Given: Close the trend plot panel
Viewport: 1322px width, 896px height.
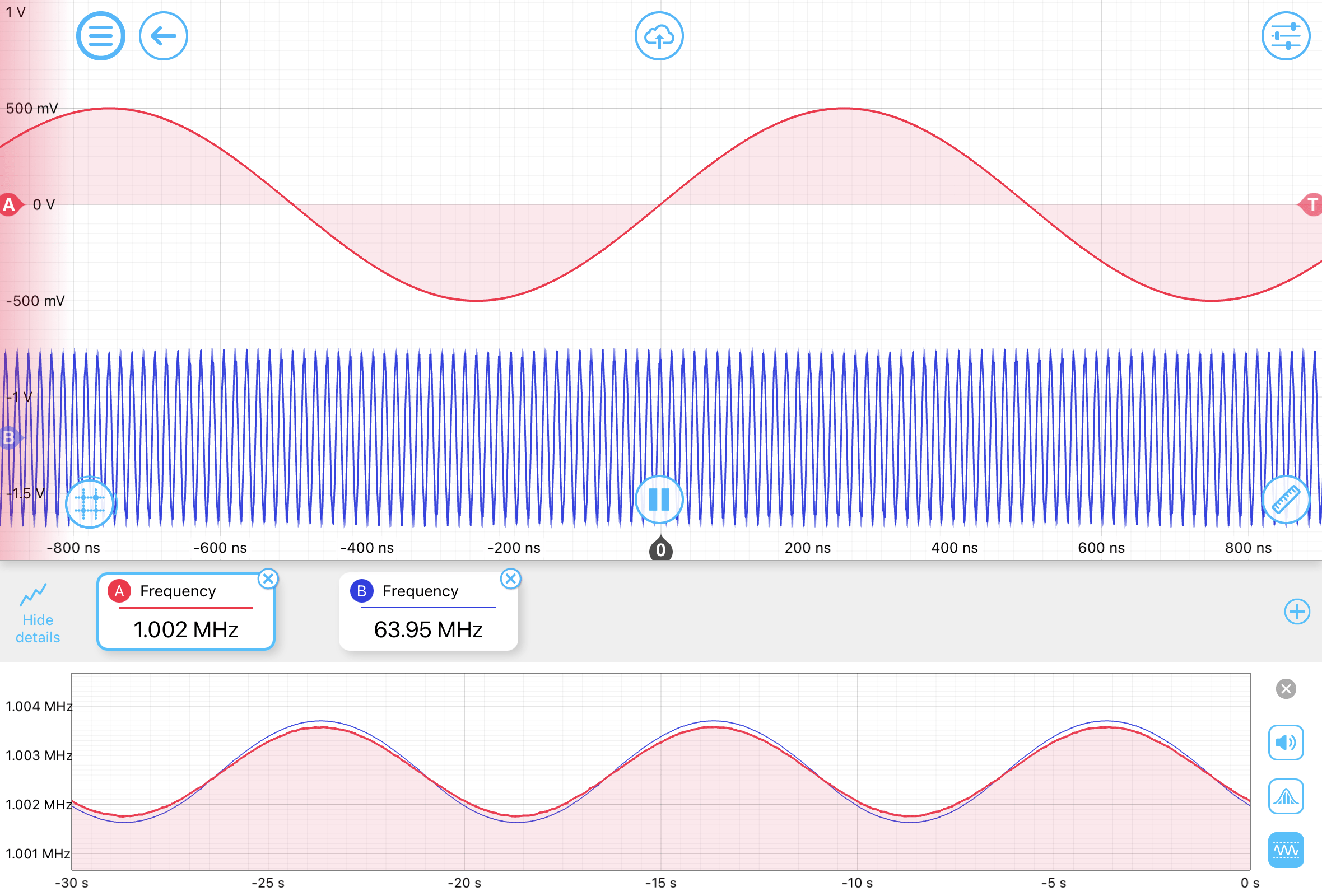Looking at the screenshot, I should pyautogui.click(x=1285, y=688).
